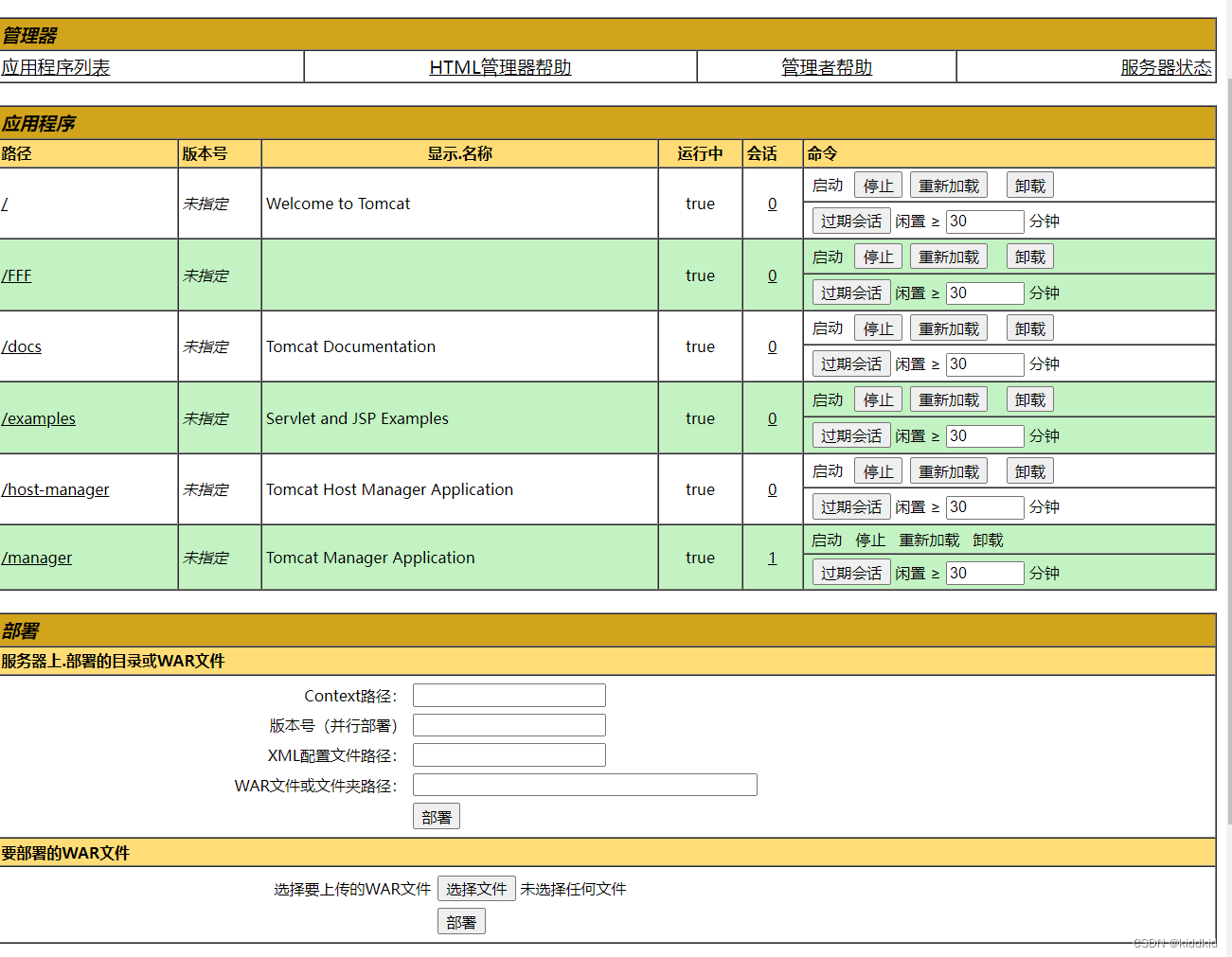This screenshot has height=957, width=1232.
Task: Focus the WAR文件或文件夹路径 input field
Action: tap(585, 785)
